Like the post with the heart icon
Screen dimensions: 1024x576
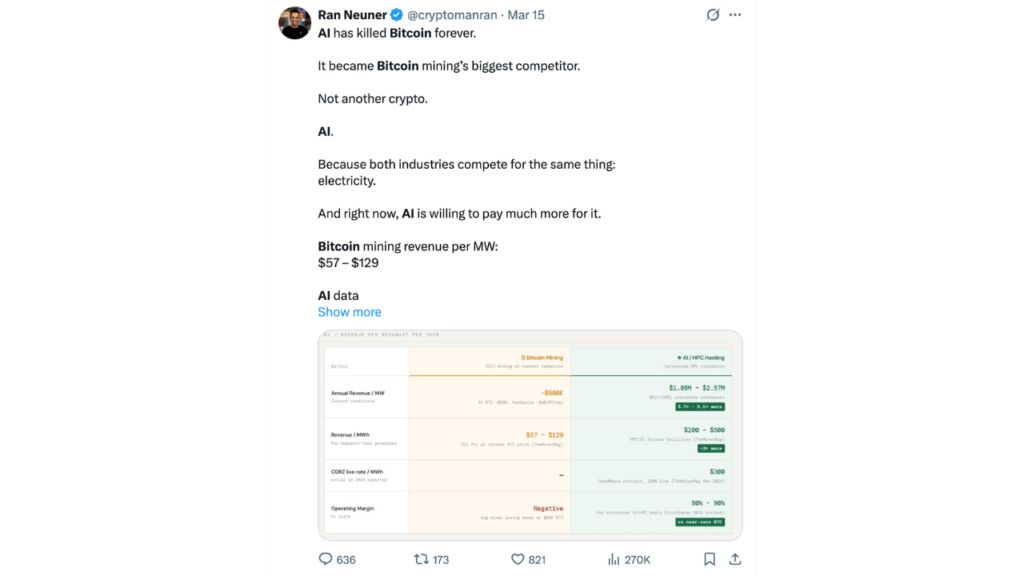click(x=518, y=559)
